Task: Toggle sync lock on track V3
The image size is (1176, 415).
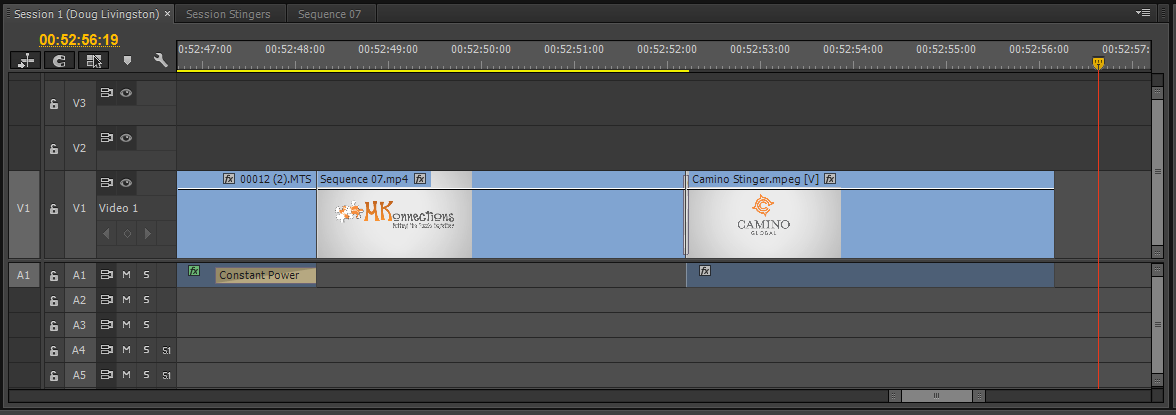Action: [106, 93]
